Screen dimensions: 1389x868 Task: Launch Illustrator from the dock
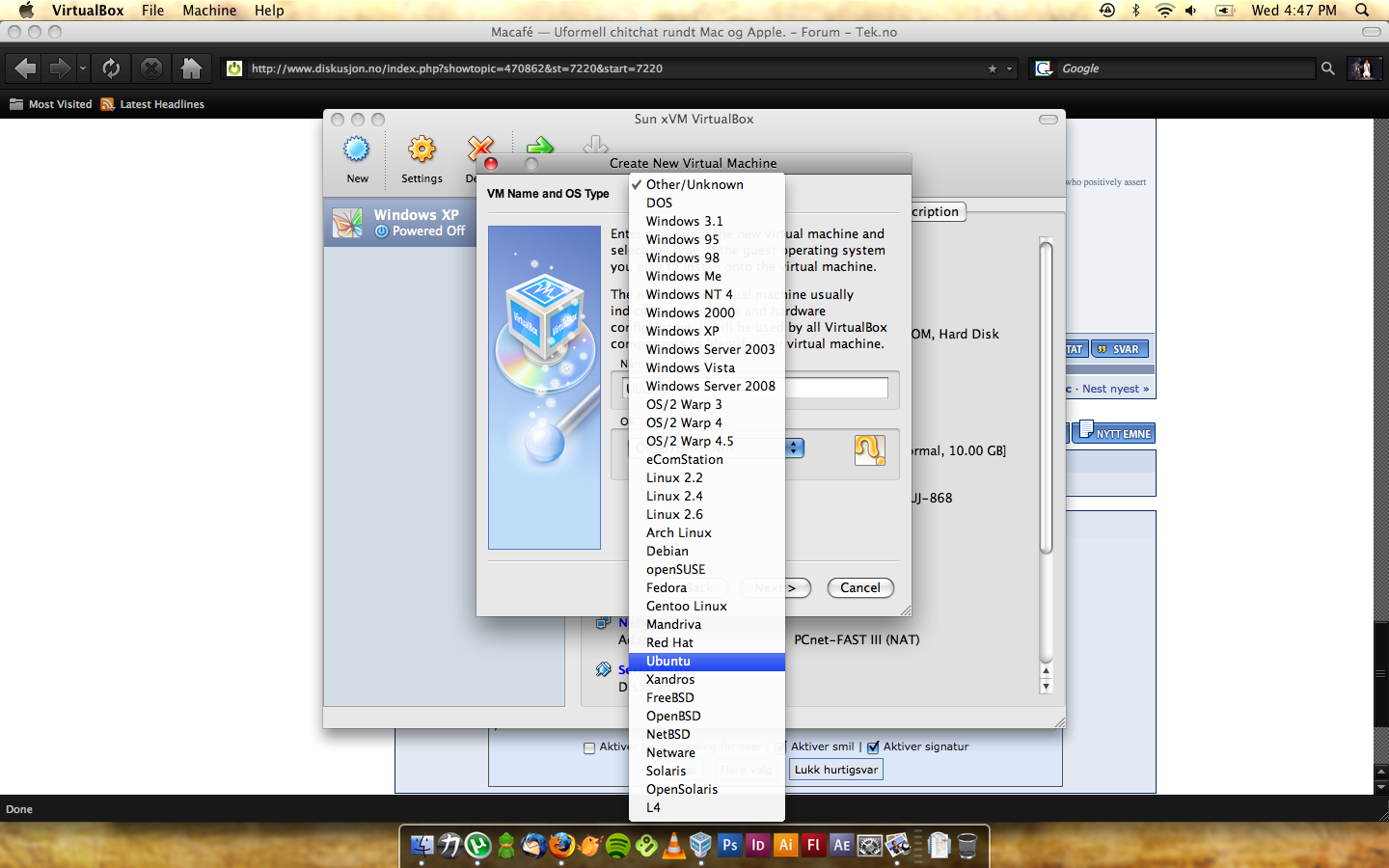(786, 846)
